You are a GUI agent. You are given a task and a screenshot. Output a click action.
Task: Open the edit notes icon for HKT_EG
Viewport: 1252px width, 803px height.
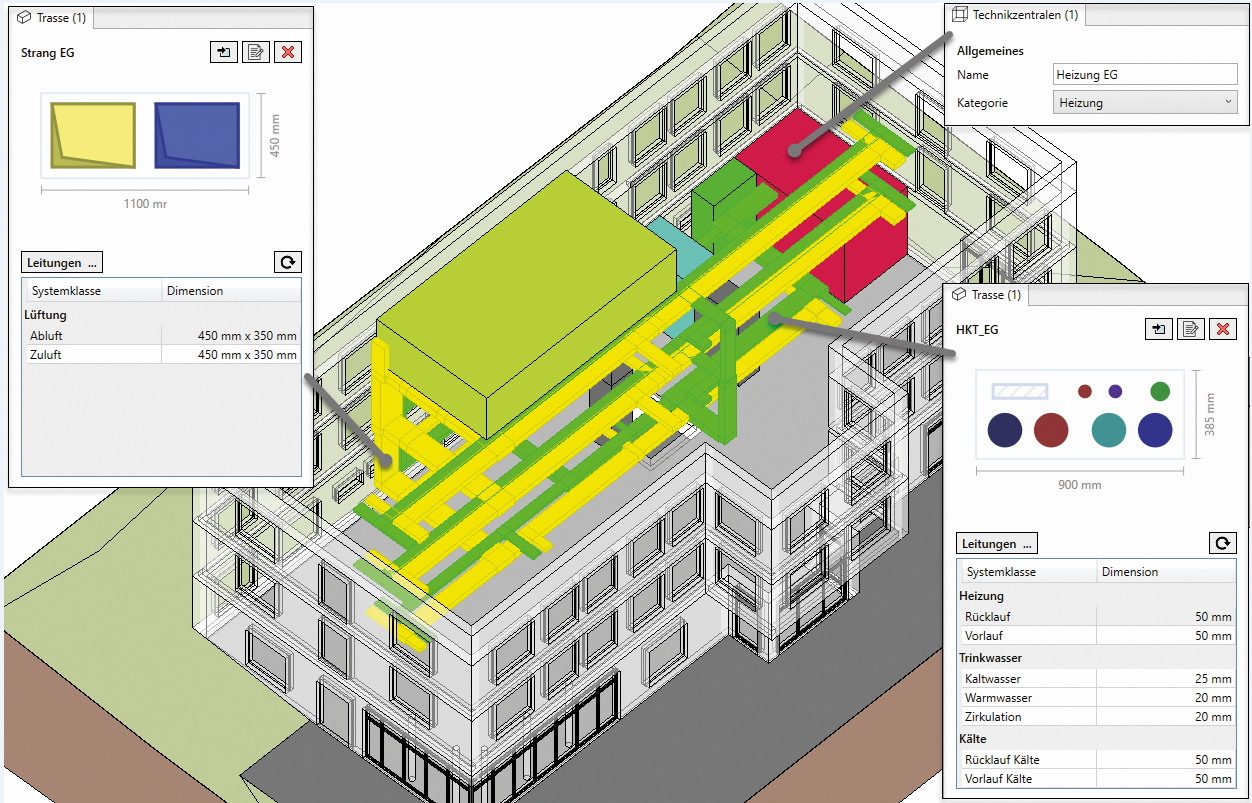click(x=1190, y=329)
